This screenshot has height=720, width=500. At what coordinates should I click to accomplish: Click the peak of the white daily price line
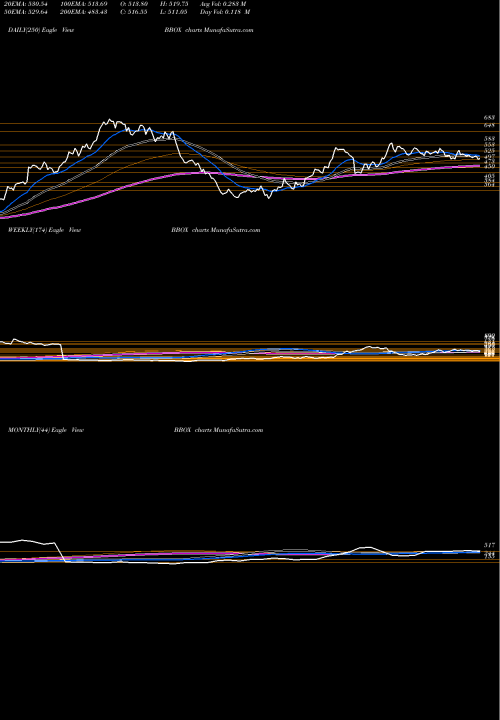click(110, 120)
